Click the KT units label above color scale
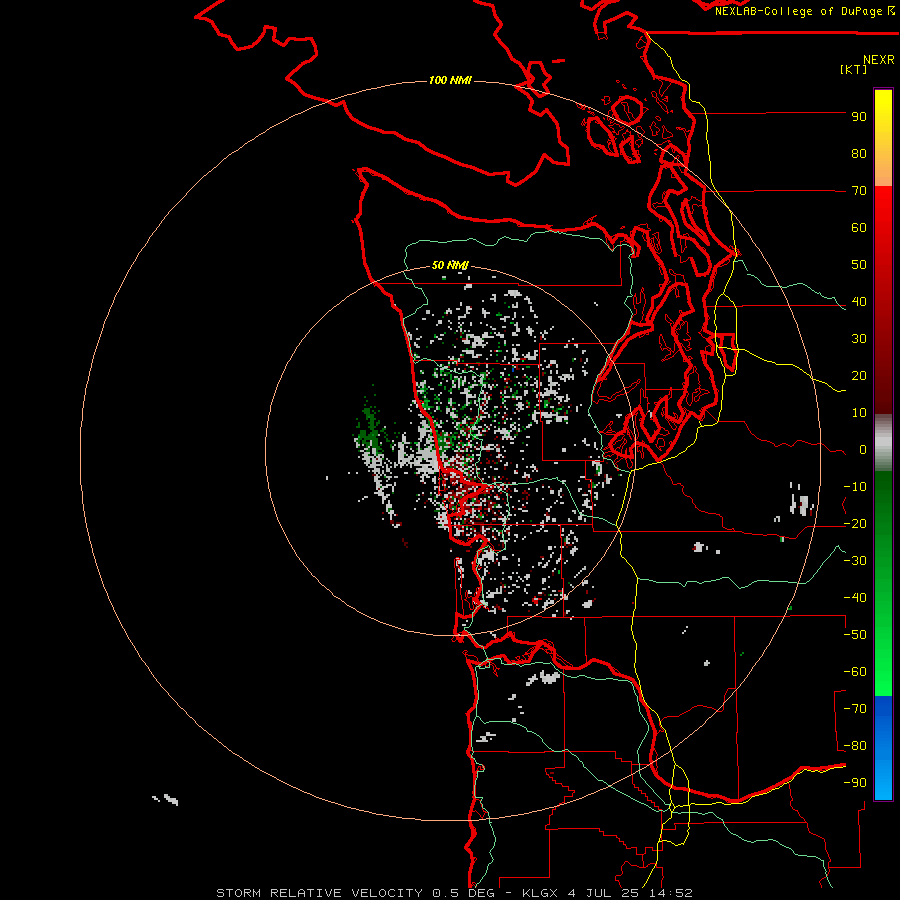The image size is (900, 900). 854,70
